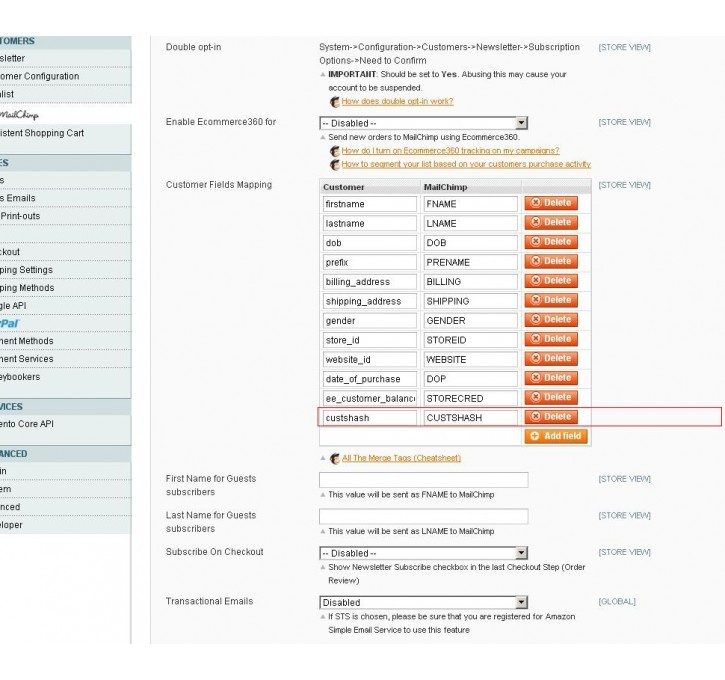
Task: Click the monkey icon beside double opt-in link
Action: 335,102
